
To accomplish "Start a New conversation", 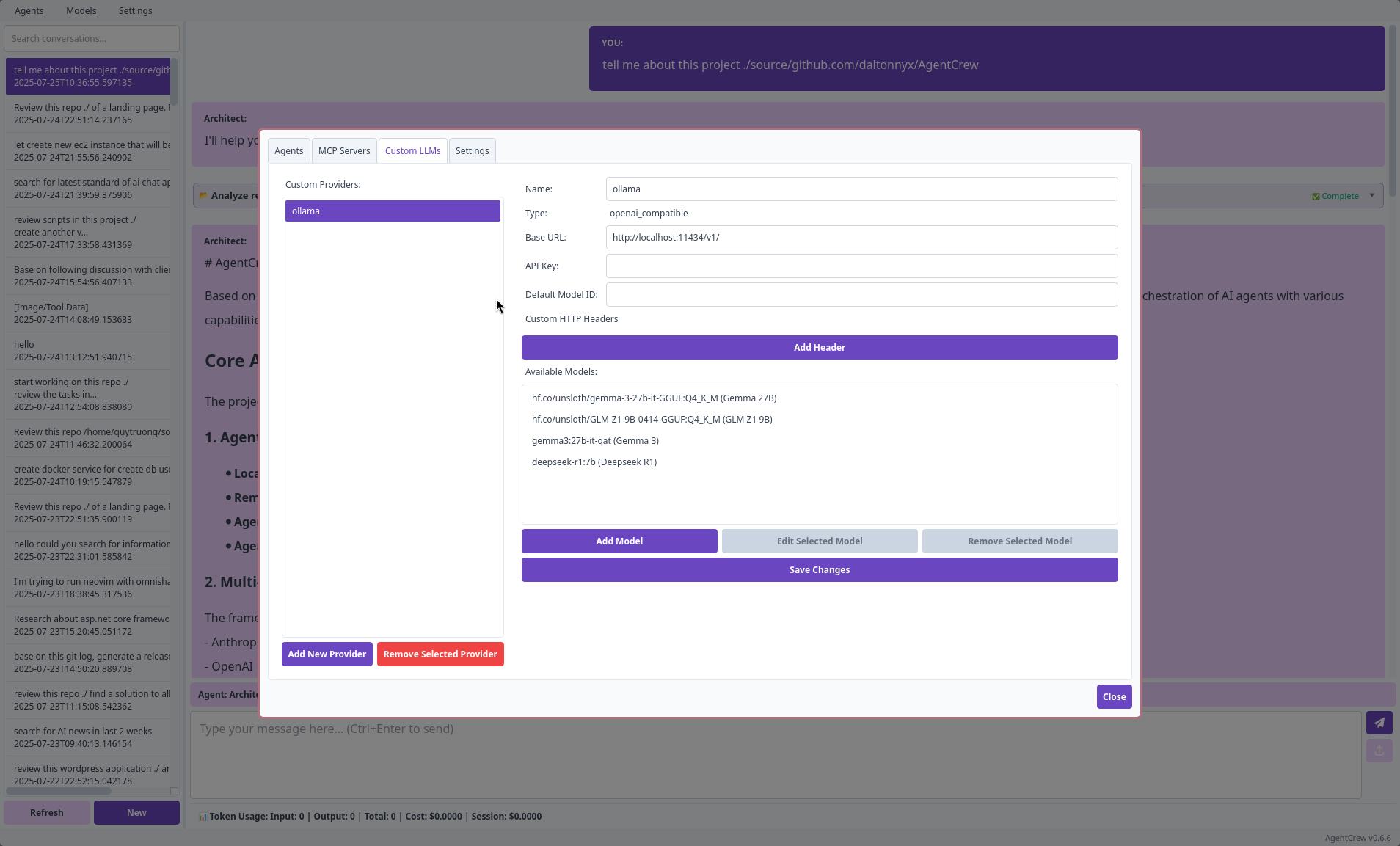I will pos(136,813).
